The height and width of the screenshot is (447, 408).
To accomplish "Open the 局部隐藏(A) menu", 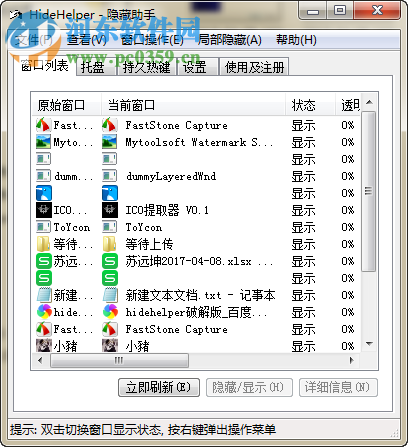I will pyautogui.click(x=230, y=40).
